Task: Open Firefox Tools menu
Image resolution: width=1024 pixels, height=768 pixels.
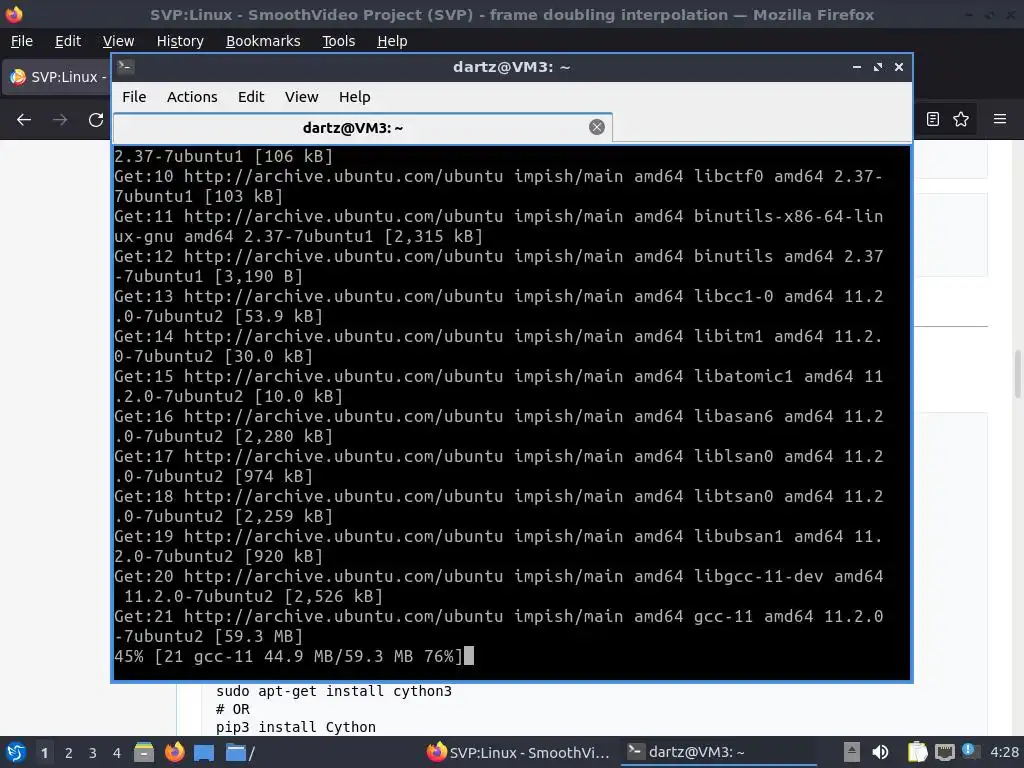Action: coord(338,41)
